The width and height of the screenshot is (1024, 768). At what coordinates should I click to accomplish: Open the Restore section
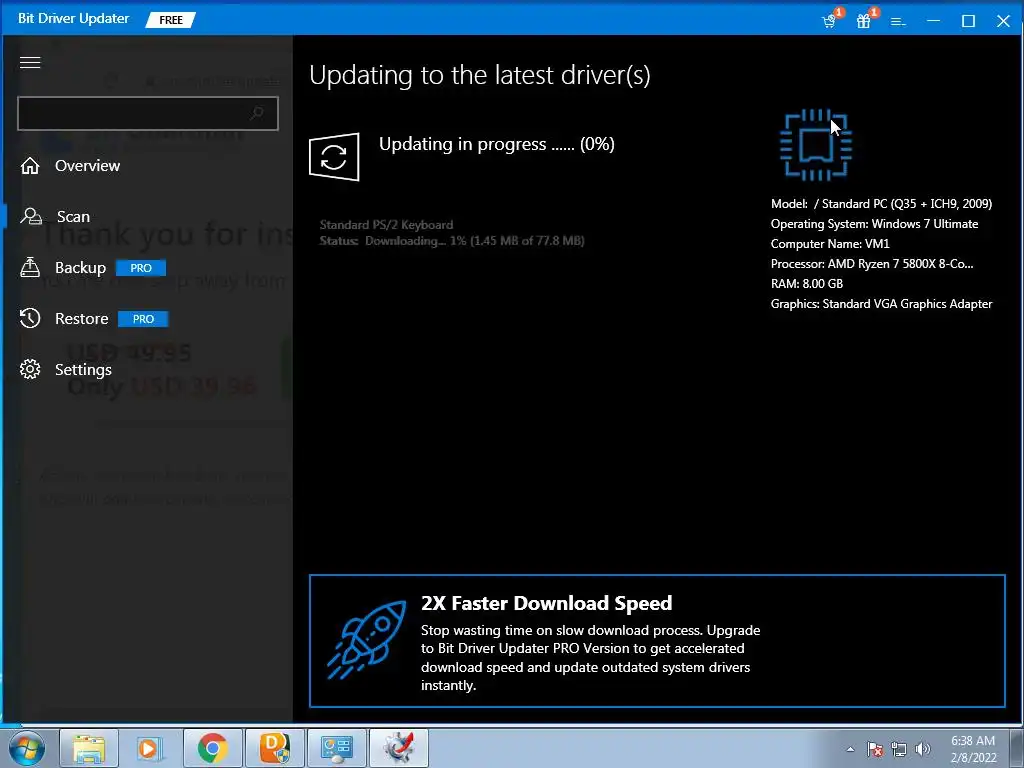click(82, 319)
